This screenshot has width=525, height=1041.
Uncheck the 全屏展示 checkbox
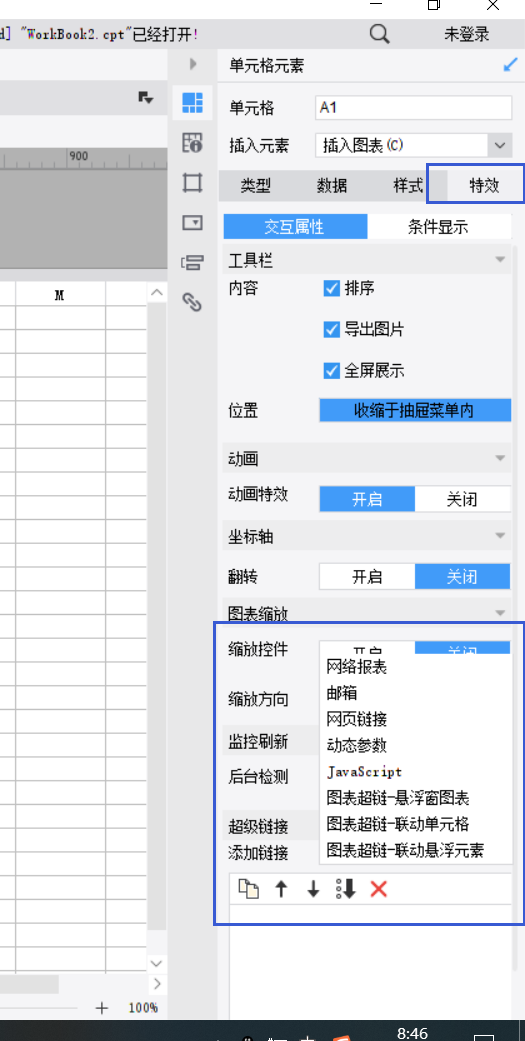pyautogui.click(x=332, y=370)
